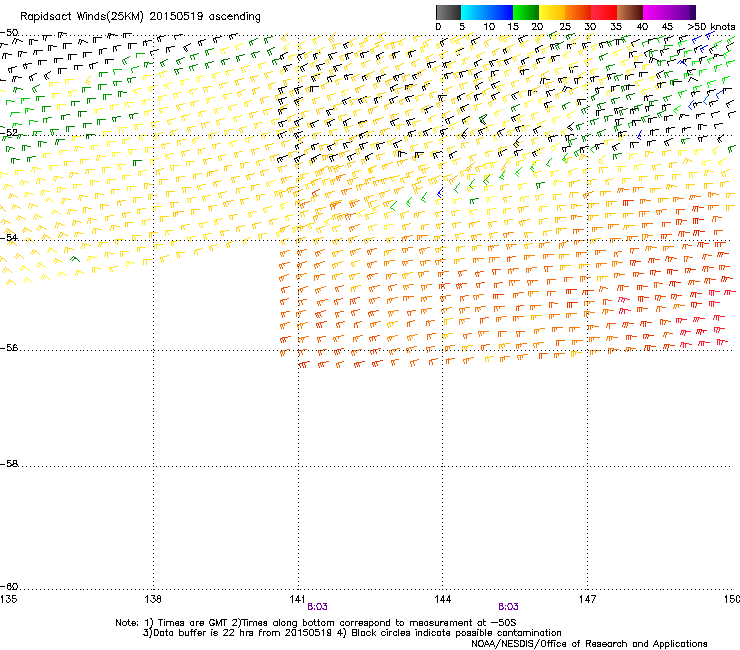The width and height of the screenshot is (740, 650).
Task: Click the 8:03 time label right of longitude 144
Action: pos(508,607)
